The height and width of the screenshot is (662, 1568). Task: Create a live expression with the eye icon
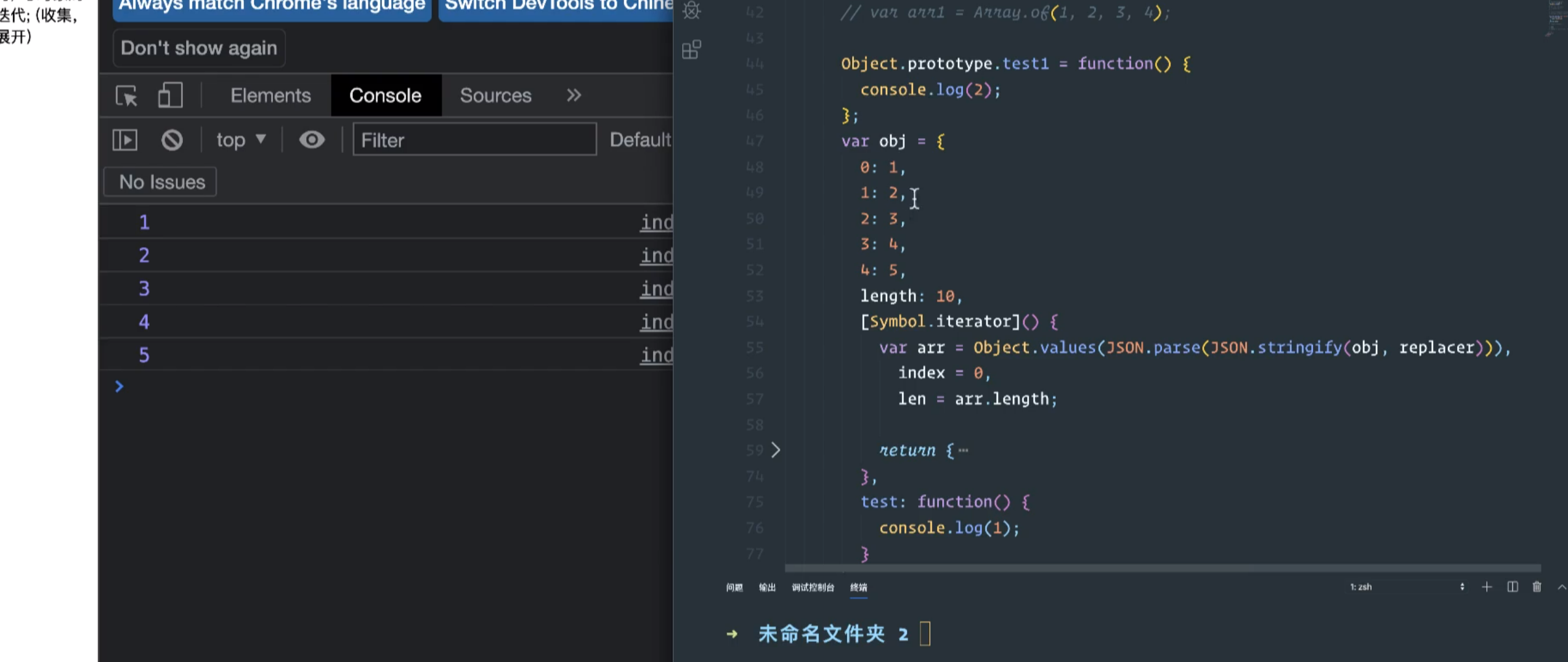(x=312, y=139)
